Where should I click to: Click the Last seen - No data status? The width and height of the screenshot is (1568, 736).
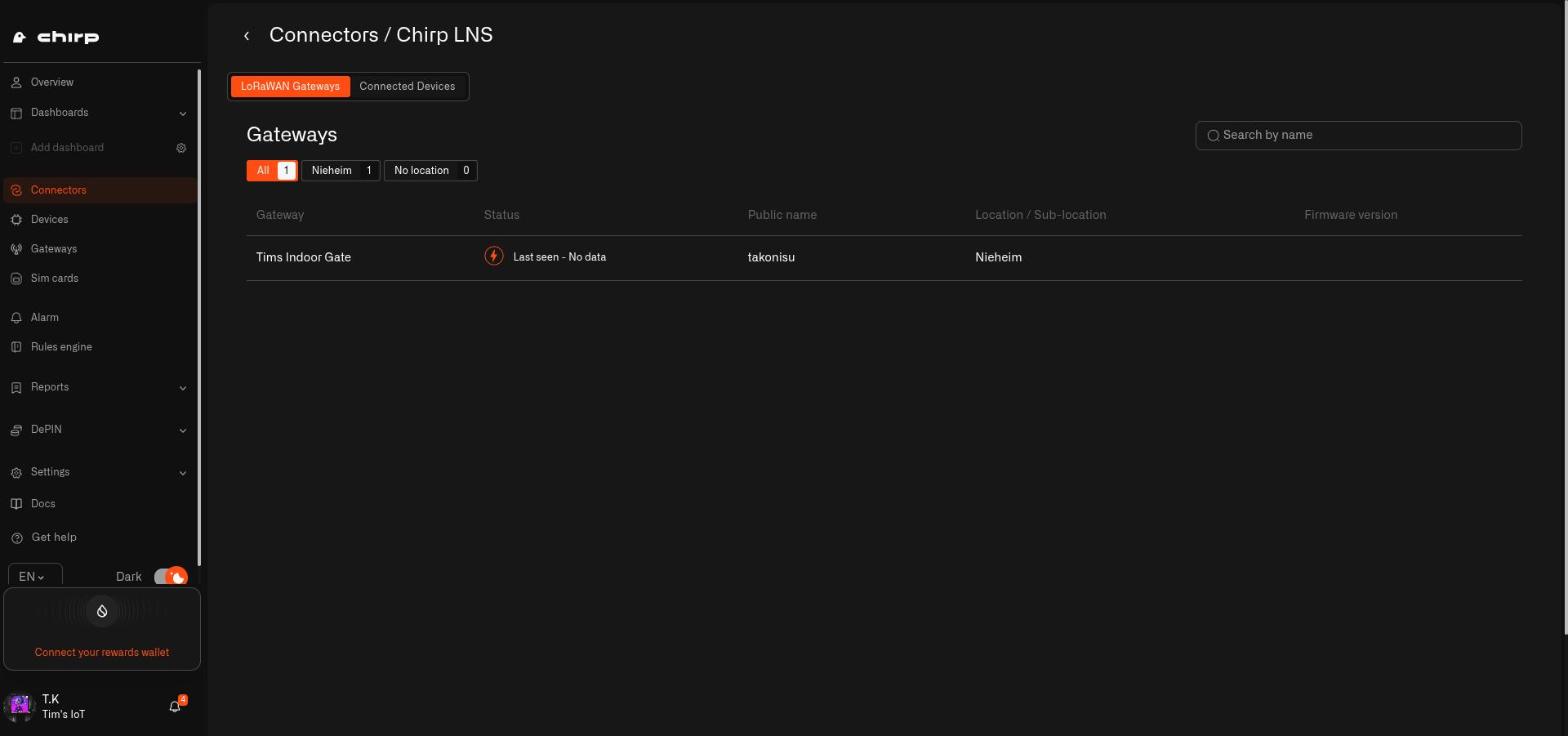[x=559, y=257]
